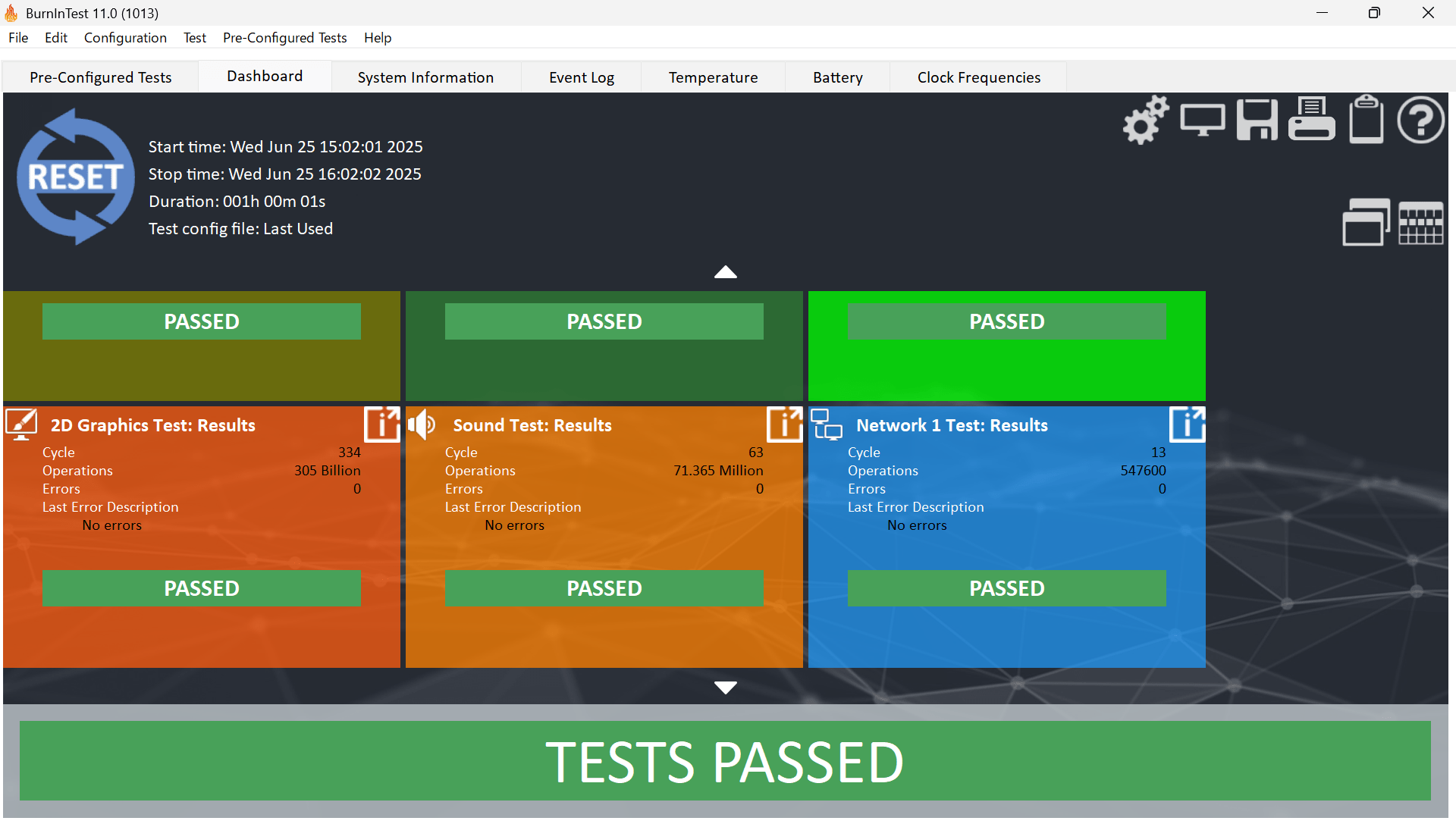
Task: Click the monitor display icon
Action: [x=1202, y=120]
